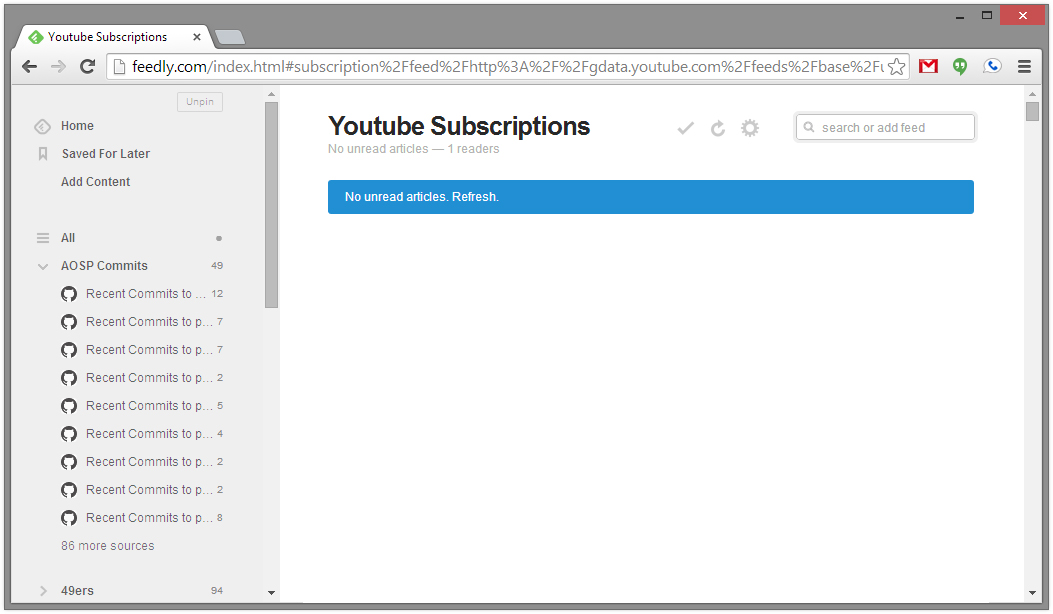Select the Youtube Subscriptions browser tab
The height and width of the screenshot is (614, 1053).
(x=110, y=37)
